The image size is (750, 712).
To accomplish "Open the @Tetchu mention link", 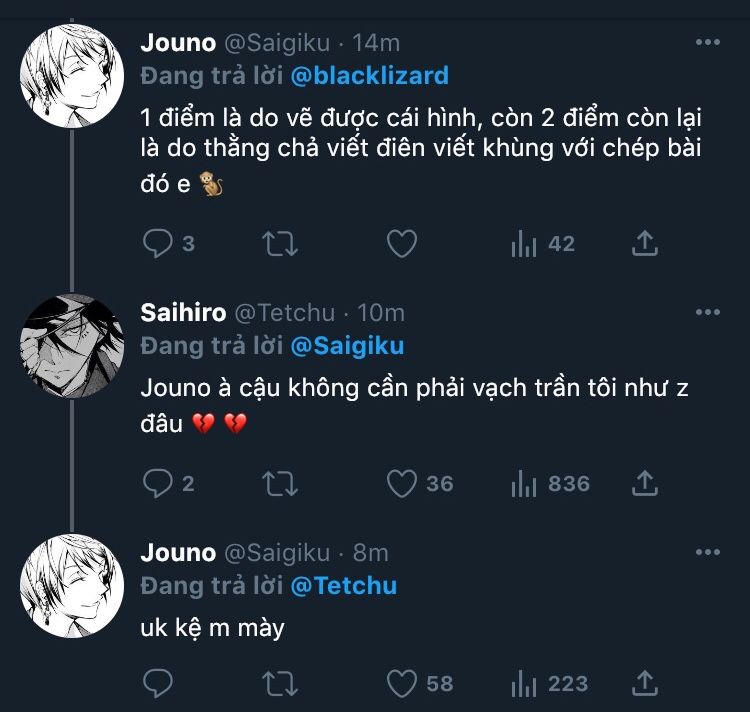I will point(343,585).
